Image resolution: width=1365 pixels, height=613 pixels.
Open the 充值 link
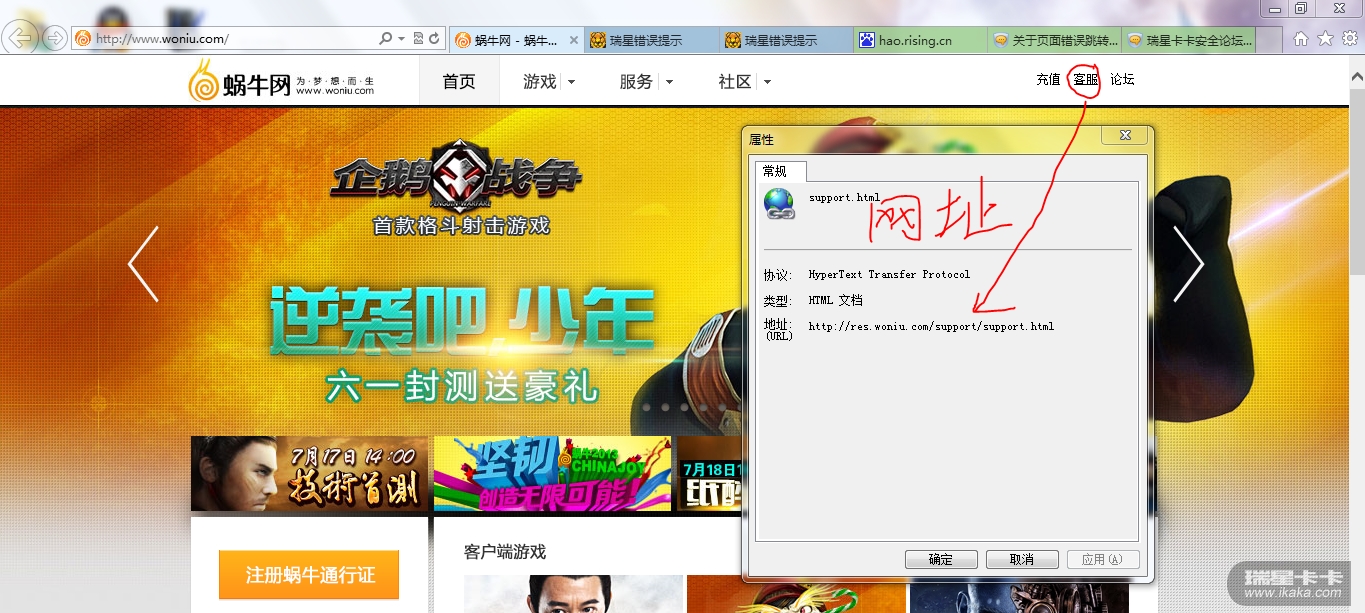pyautogui.click(x=1048, y=80)
